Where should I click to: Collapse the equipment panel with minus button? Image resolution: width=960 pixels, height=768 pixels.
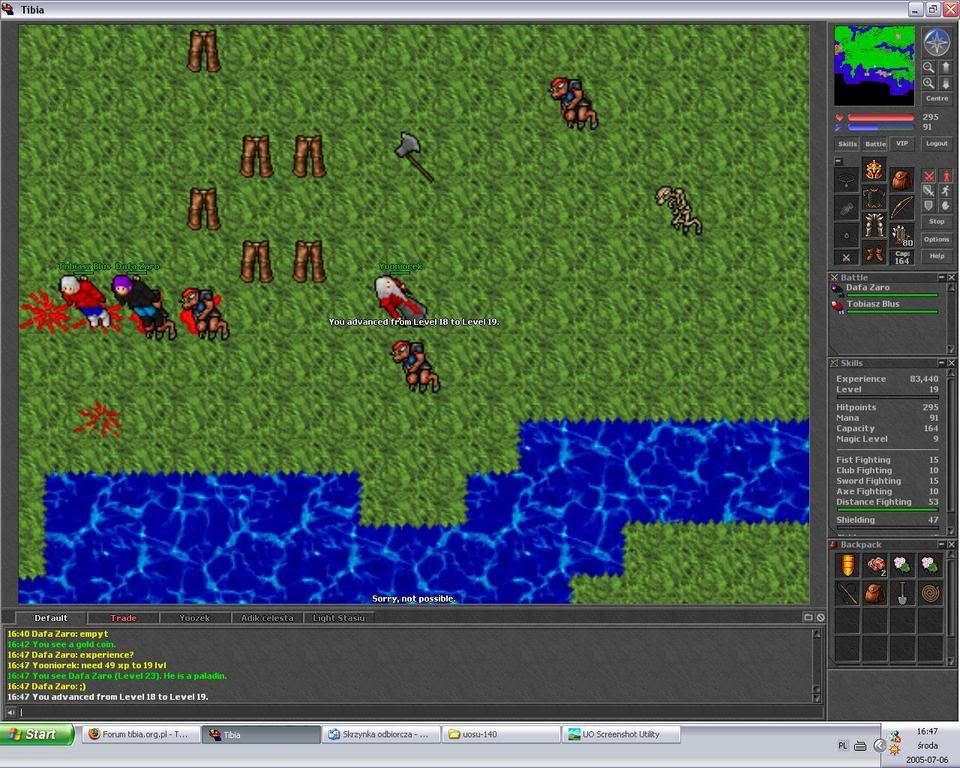839,161
